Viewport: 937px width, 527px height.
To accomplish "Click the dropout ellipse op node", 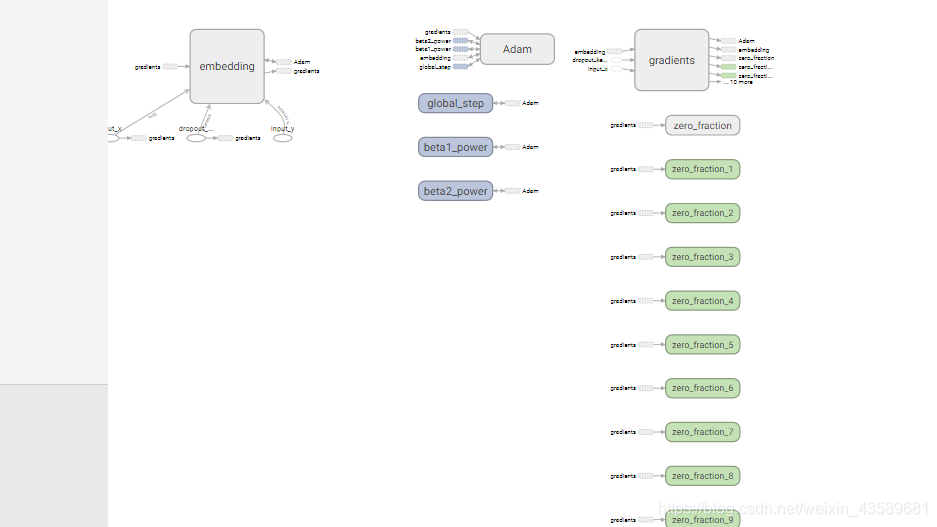I will coord(196,138).
